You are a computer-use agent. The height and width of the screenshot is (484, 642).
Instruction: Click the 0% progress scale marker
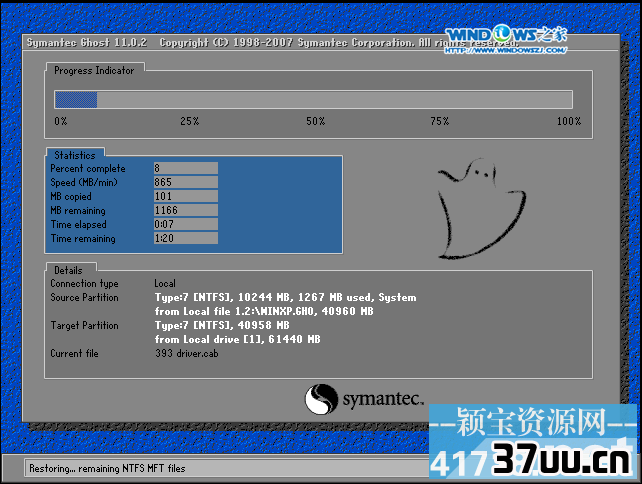click(61, 121)
